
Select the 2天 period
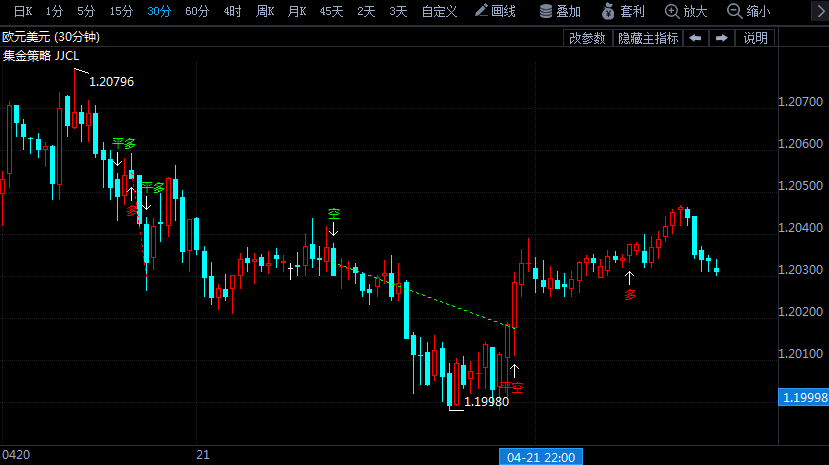(x=366, y=11)
